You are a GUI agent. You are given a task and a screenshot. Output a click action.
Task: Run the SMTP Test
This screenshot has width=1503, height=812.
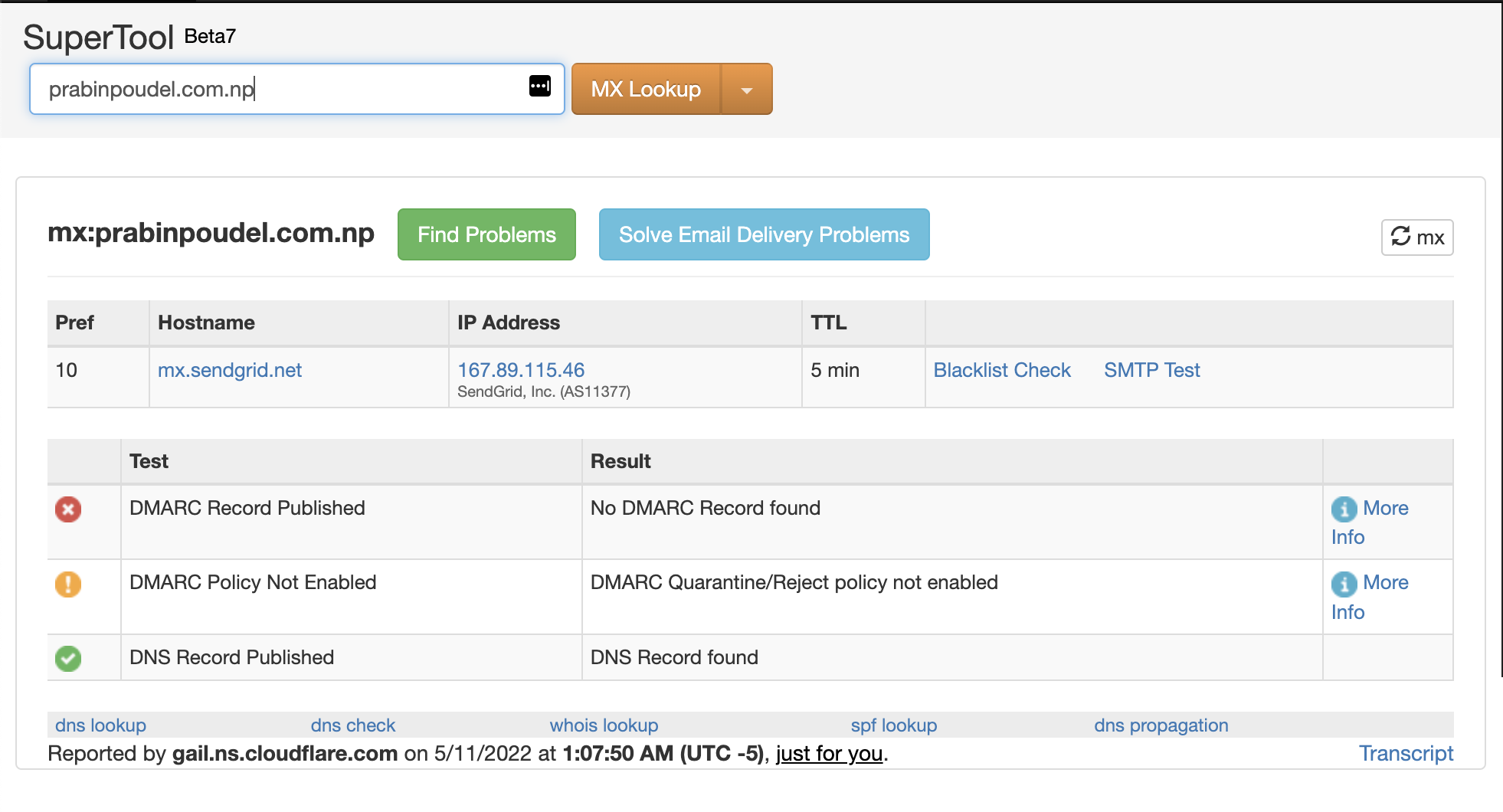click(1151, 370)
